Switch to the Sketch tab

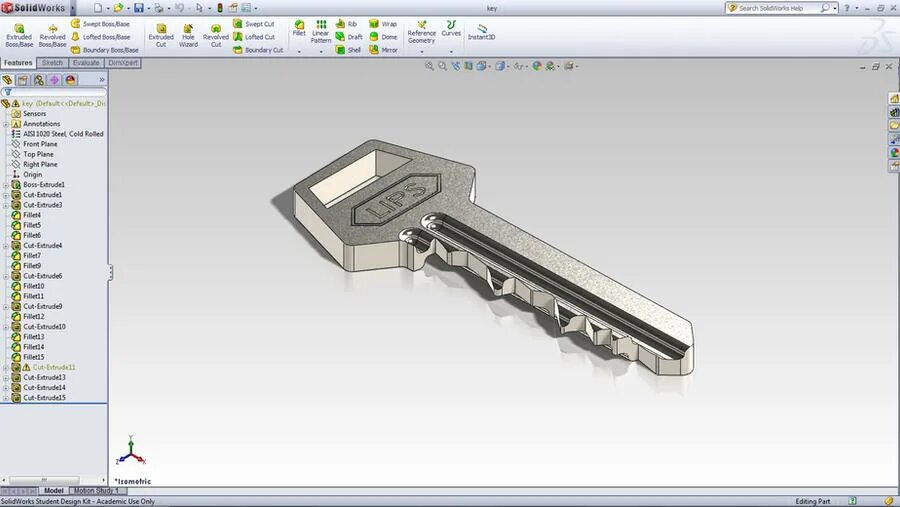tap(52, 63)
